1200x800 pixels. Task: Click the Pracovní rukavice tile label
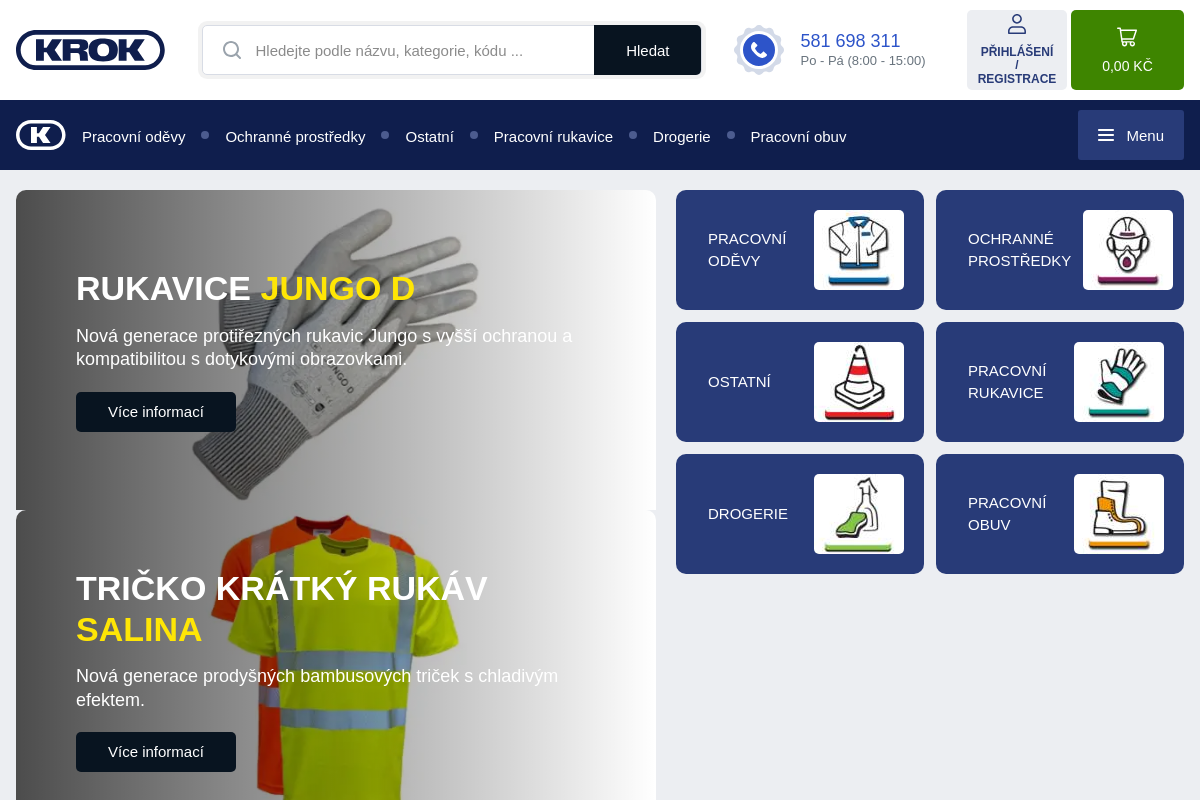[x=1007, y=382]
